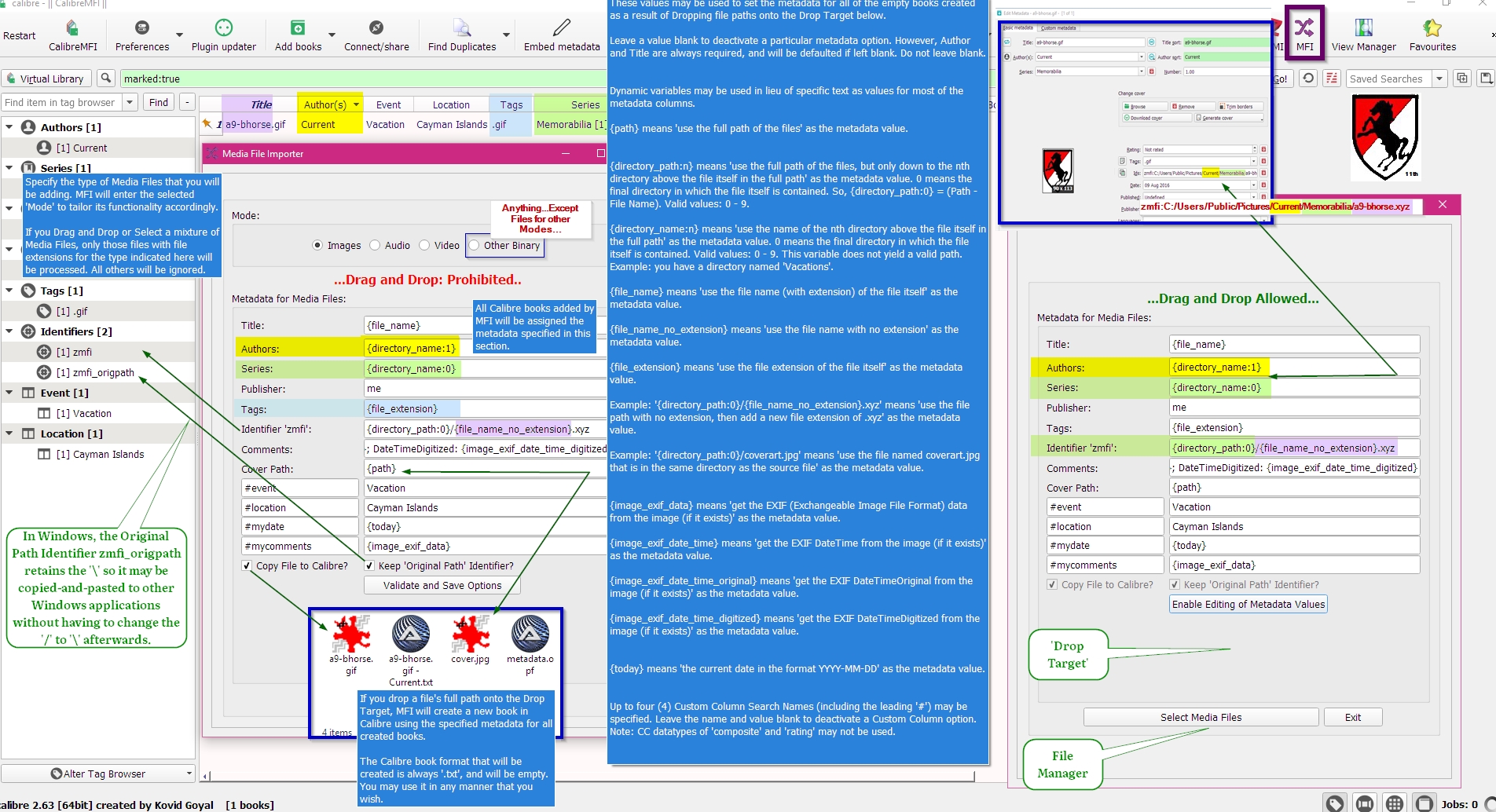Select the Video mode radio button
The image size is (1496, 812).
[424, 245]
